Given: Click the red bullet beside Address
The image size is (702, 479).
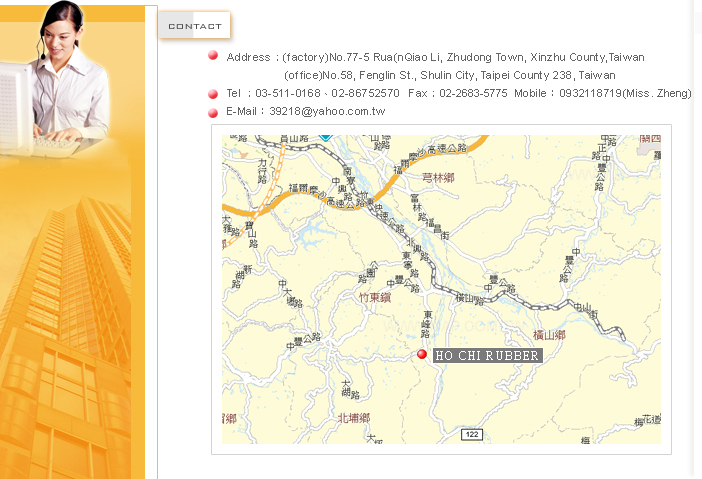Looking at the screenshot, I should pos(213,56).
